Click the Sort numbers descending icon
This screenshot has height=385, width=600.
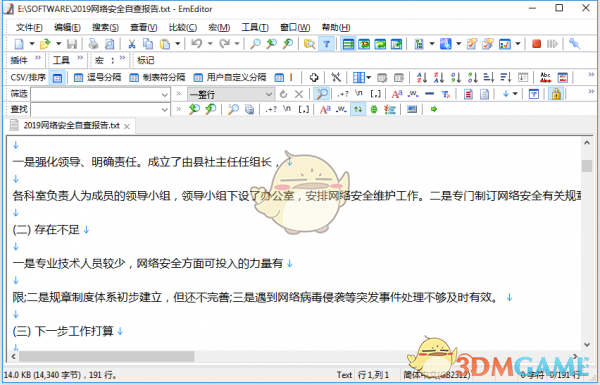pyautogui.click(x=473, y=78)
